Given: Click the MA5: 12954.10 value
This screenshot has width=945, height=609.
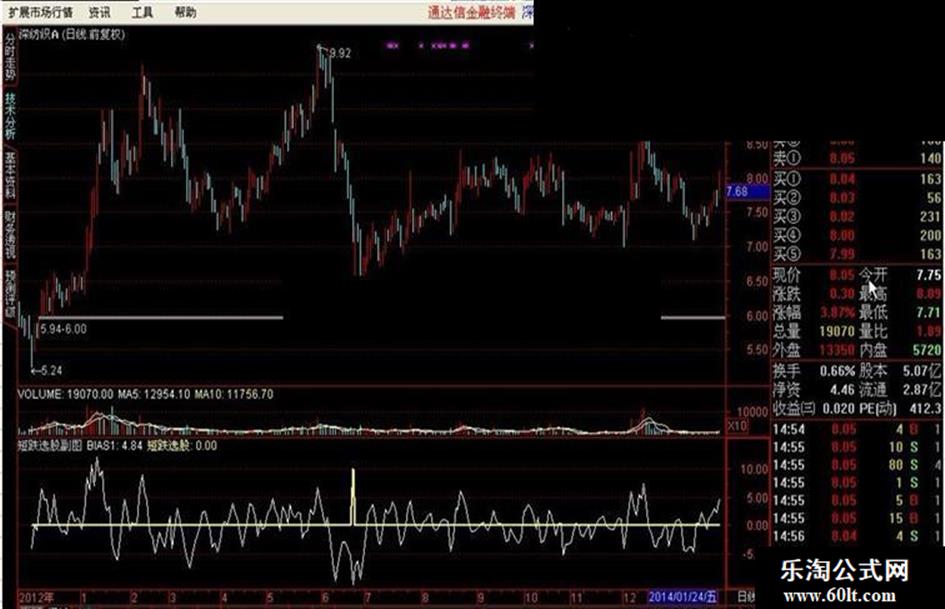Looking at the screenshot, I should [154, 394].
